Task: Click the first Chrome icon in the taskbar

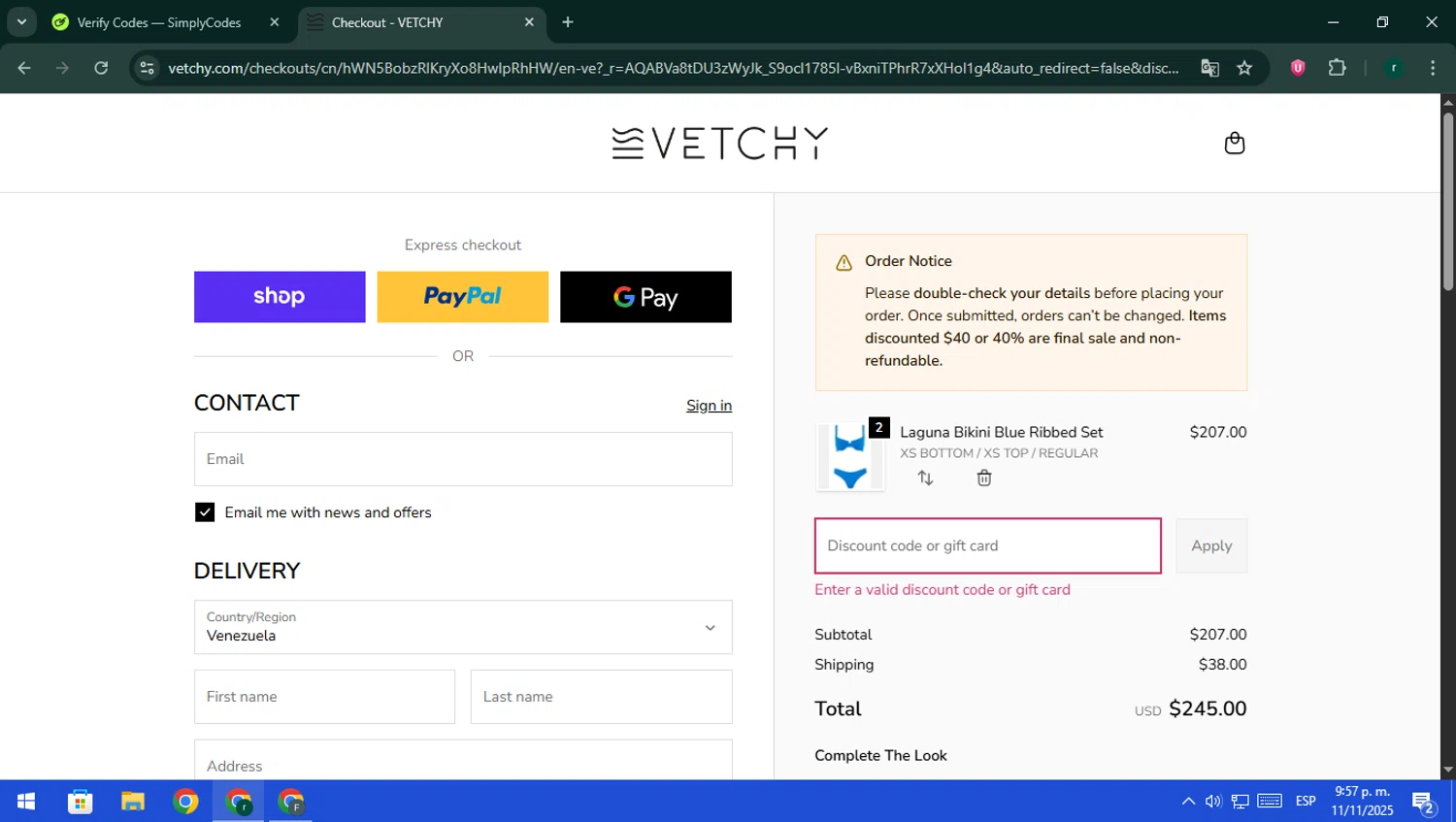Action: [186, 802]
